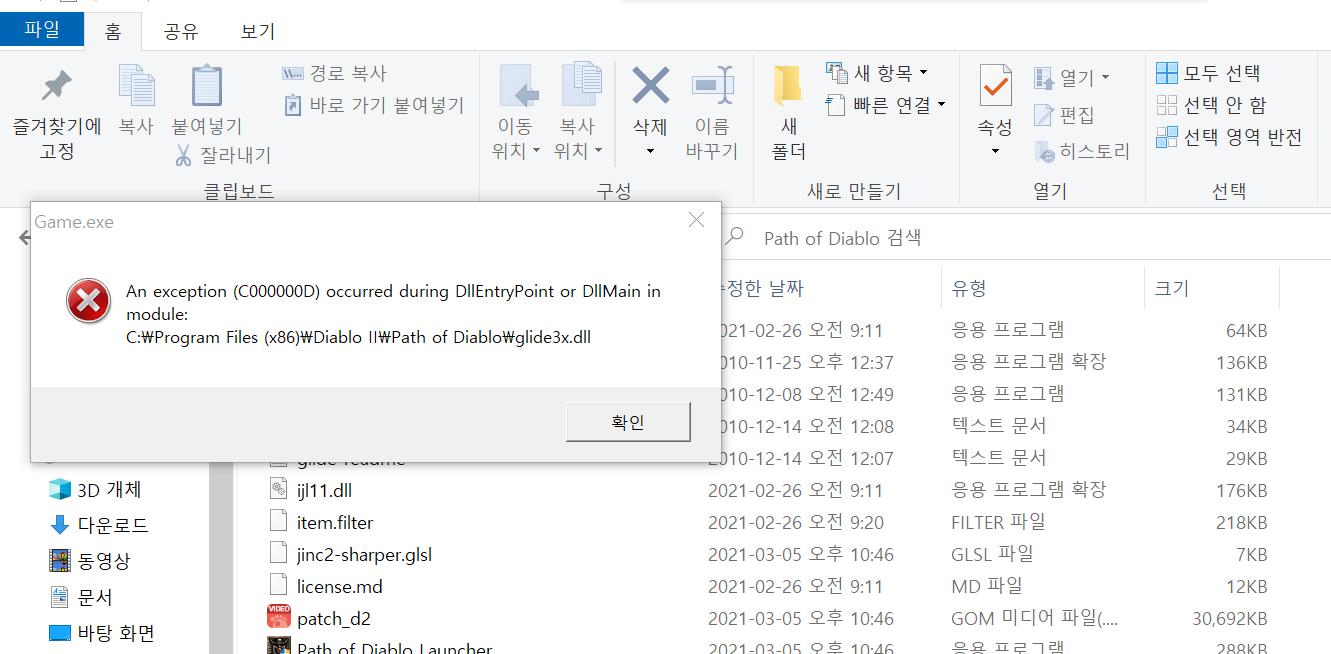Click 바로 가기 붙여넣기 paste shortcut
Viewport: 1331px width, 654px height.
373,105
